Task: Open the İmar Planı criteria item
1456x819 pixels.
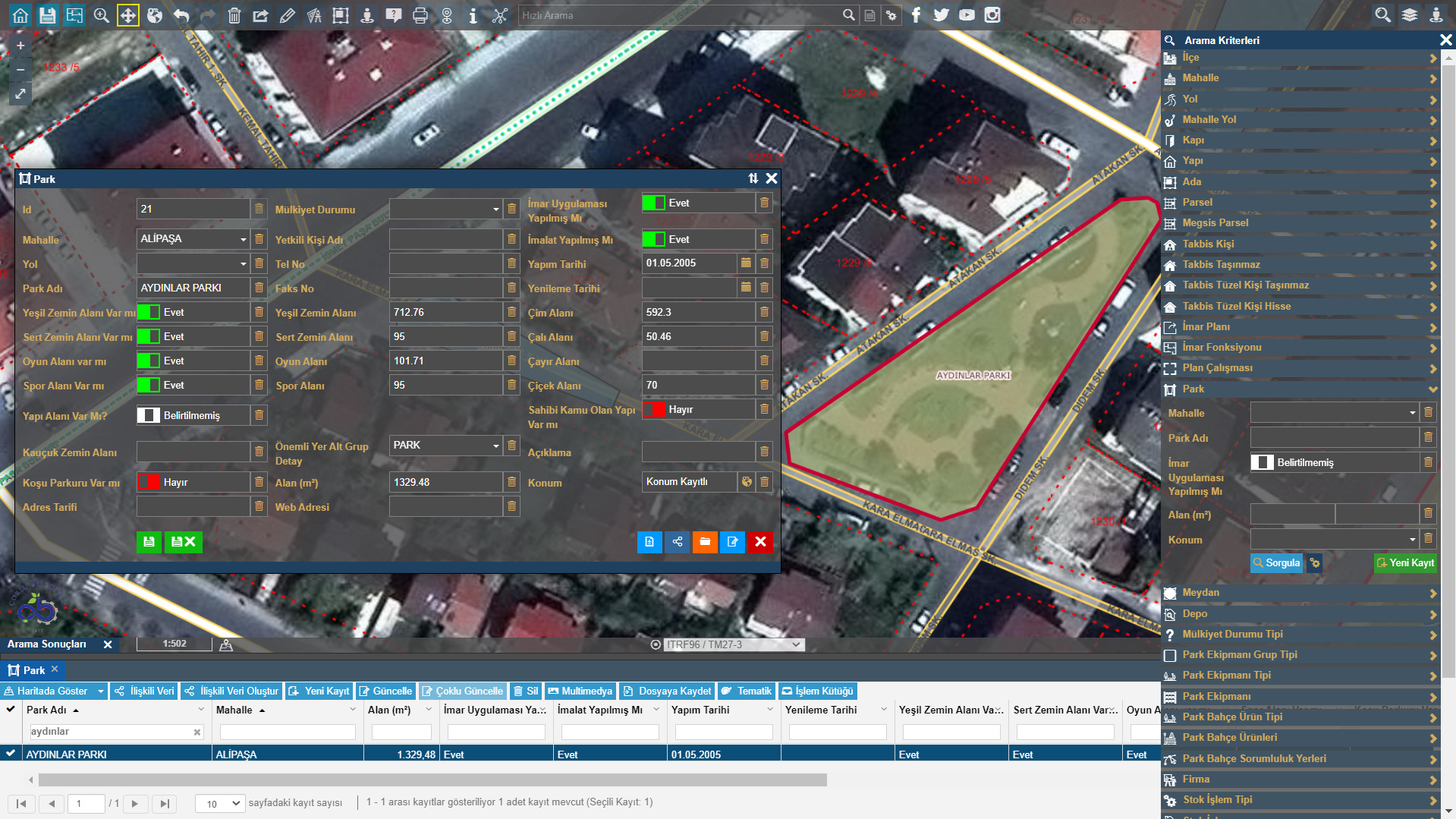Action: pyautogui.click(x=1299, y=327)
